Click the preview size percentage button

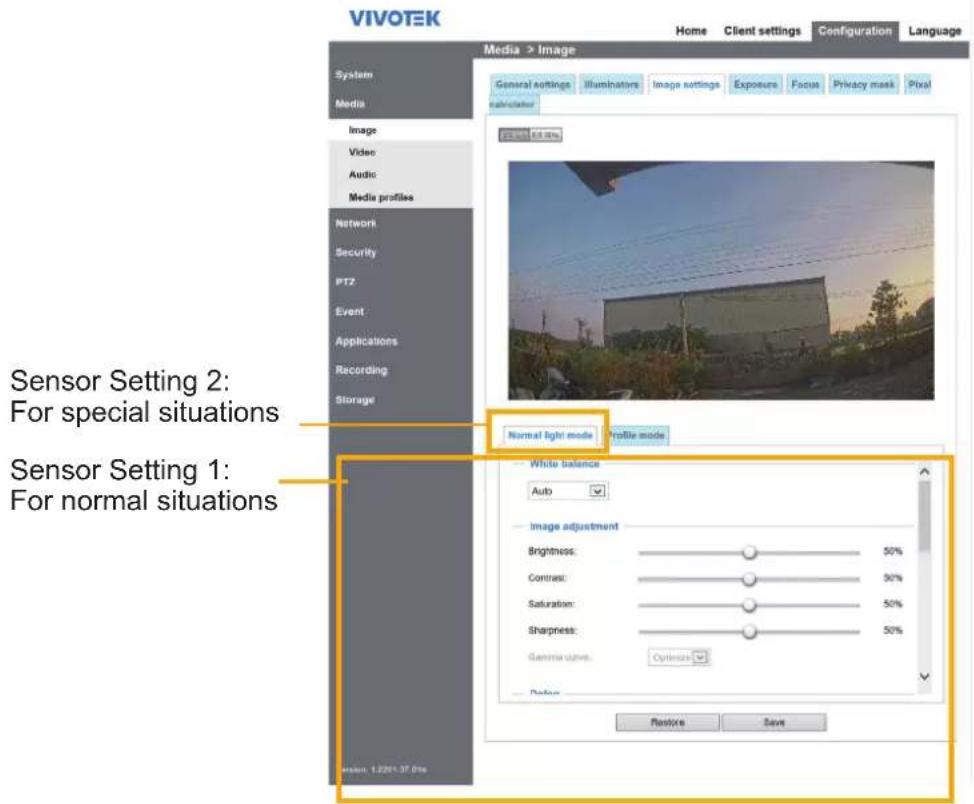[x=530, y=135]
